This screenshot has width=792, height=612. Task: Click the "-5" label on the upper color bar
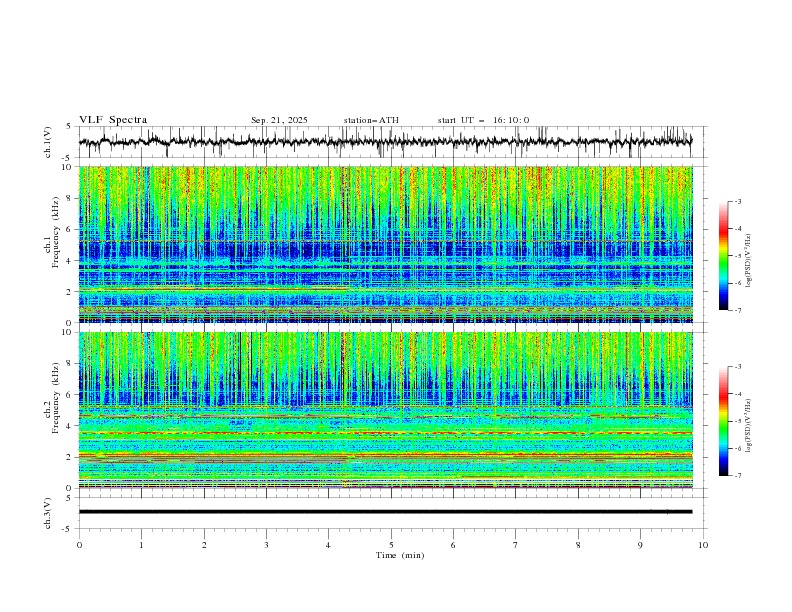tap(737, 256)
